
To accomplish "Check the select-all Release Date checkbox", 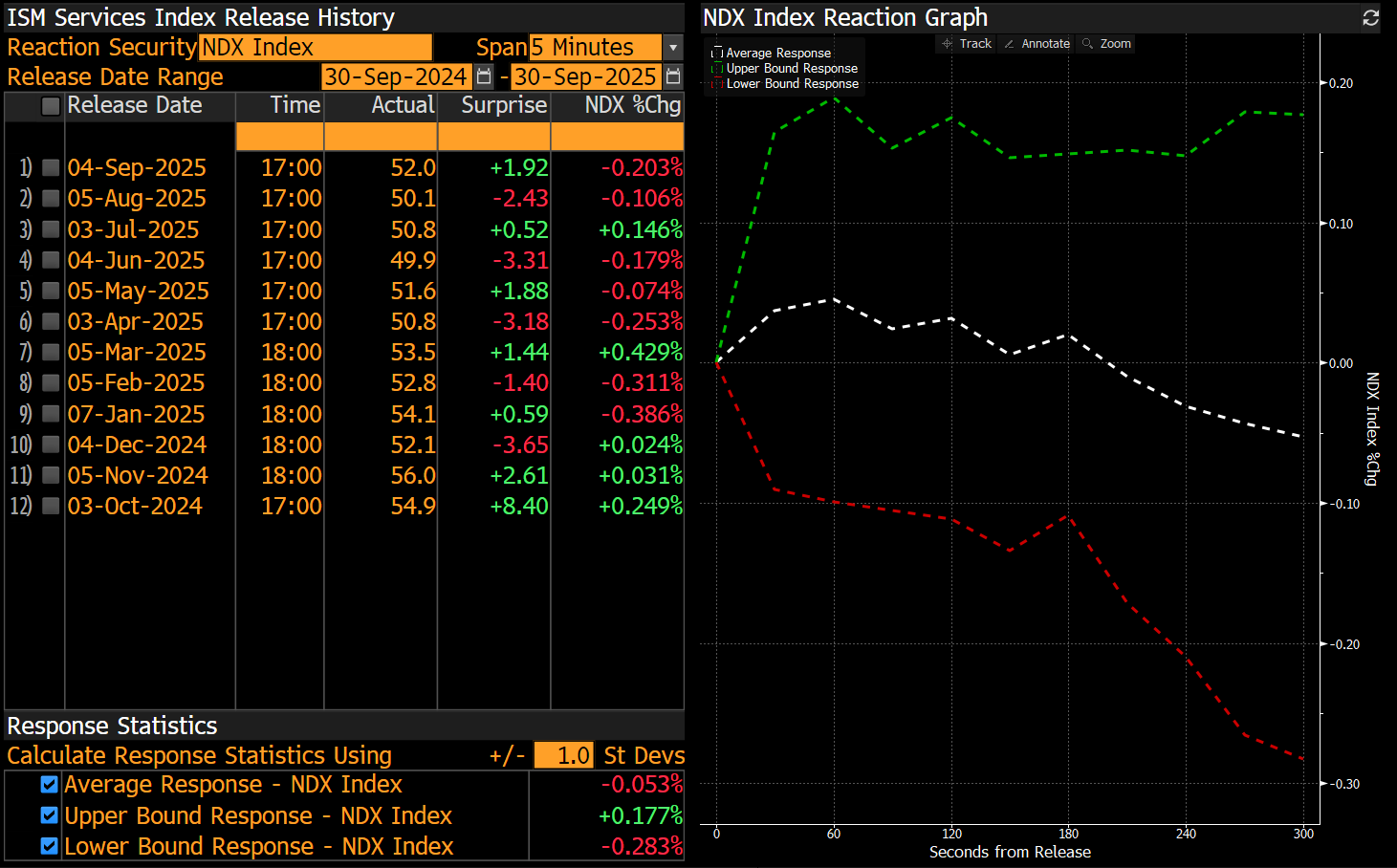I will [51, 106].
